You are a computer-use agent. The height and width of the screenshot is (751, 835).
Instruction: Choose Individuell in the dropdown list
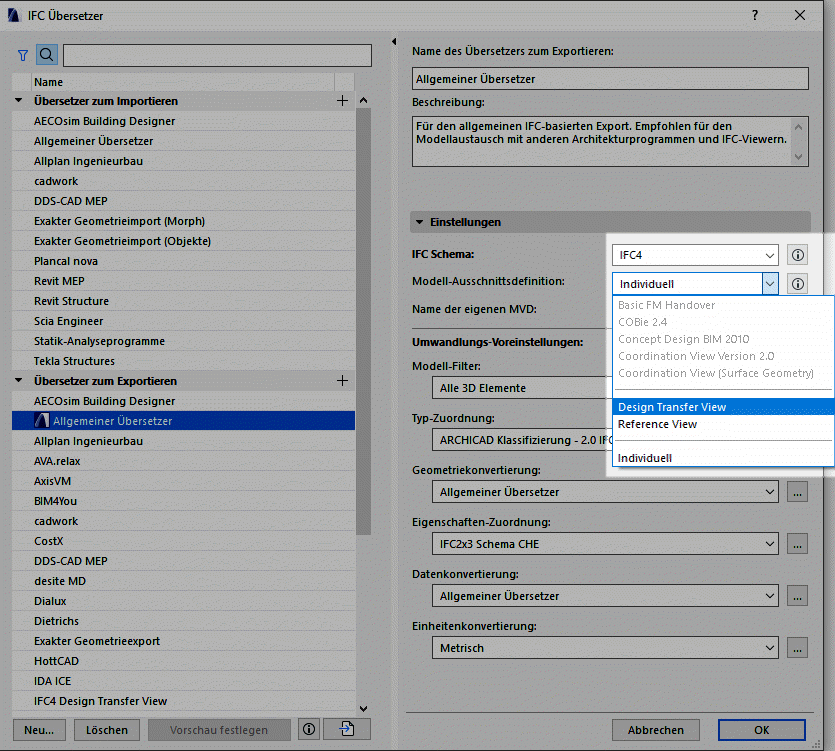pos(723,458)
